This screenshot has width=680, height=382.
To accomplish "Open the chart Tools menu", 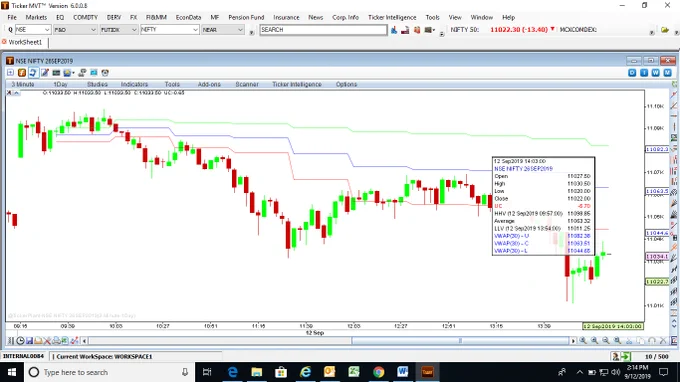I will [172, 84].
